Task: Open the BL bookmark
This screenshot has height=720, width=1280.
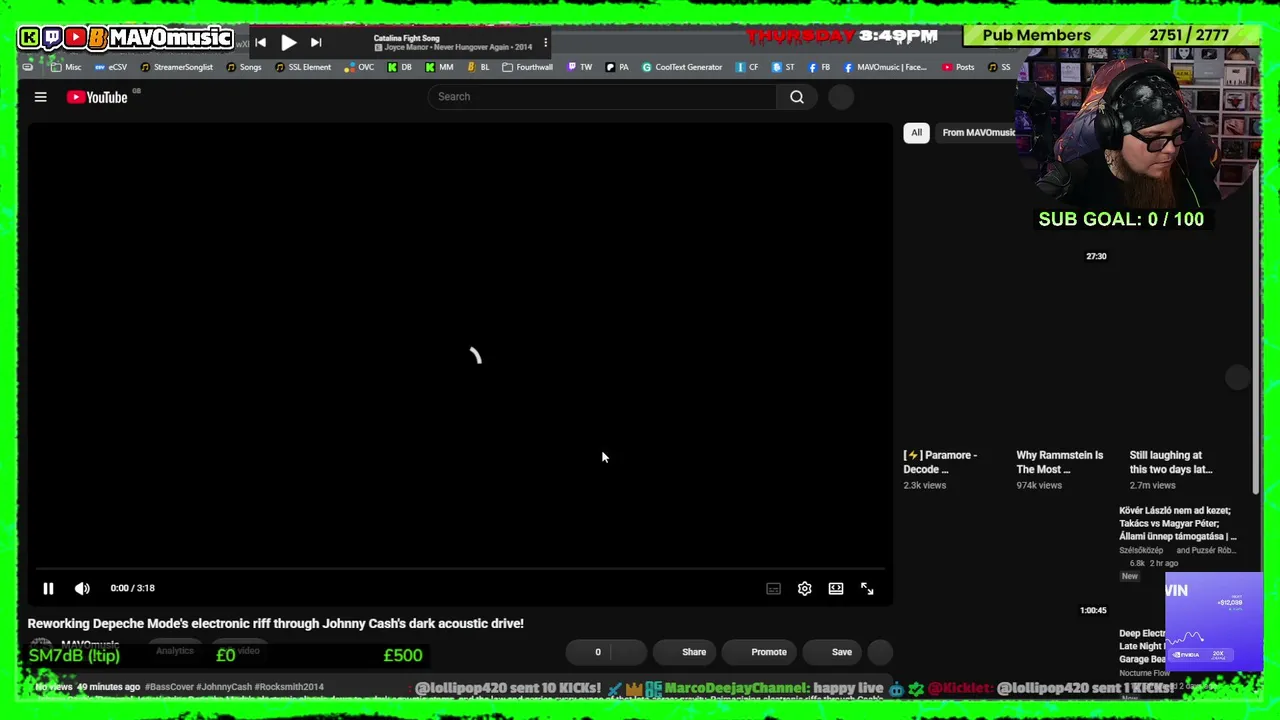Action: [478, 67]
